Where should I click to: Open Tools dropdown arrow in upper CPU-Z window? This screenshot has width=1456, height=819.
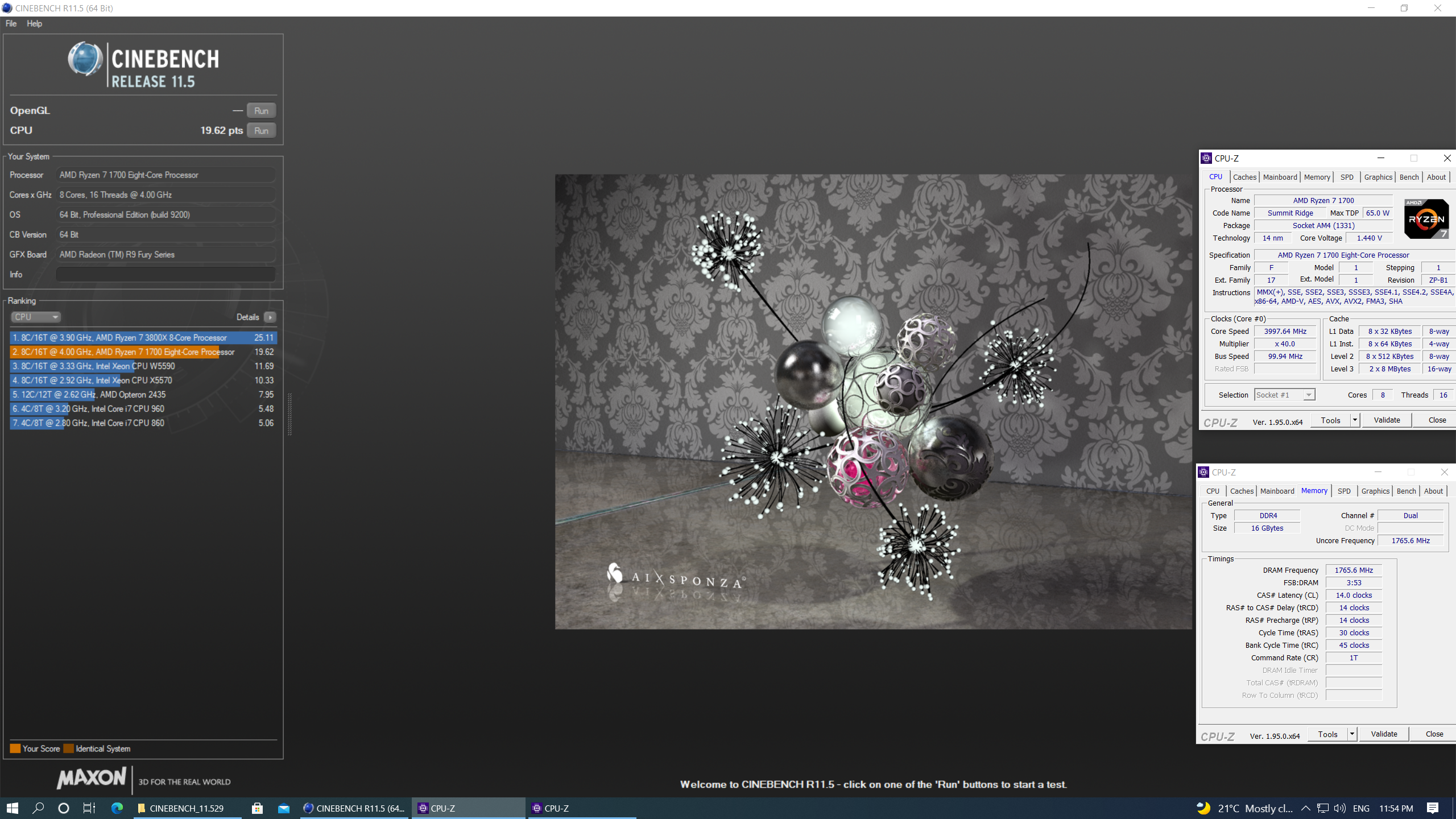coord(1355,420)
